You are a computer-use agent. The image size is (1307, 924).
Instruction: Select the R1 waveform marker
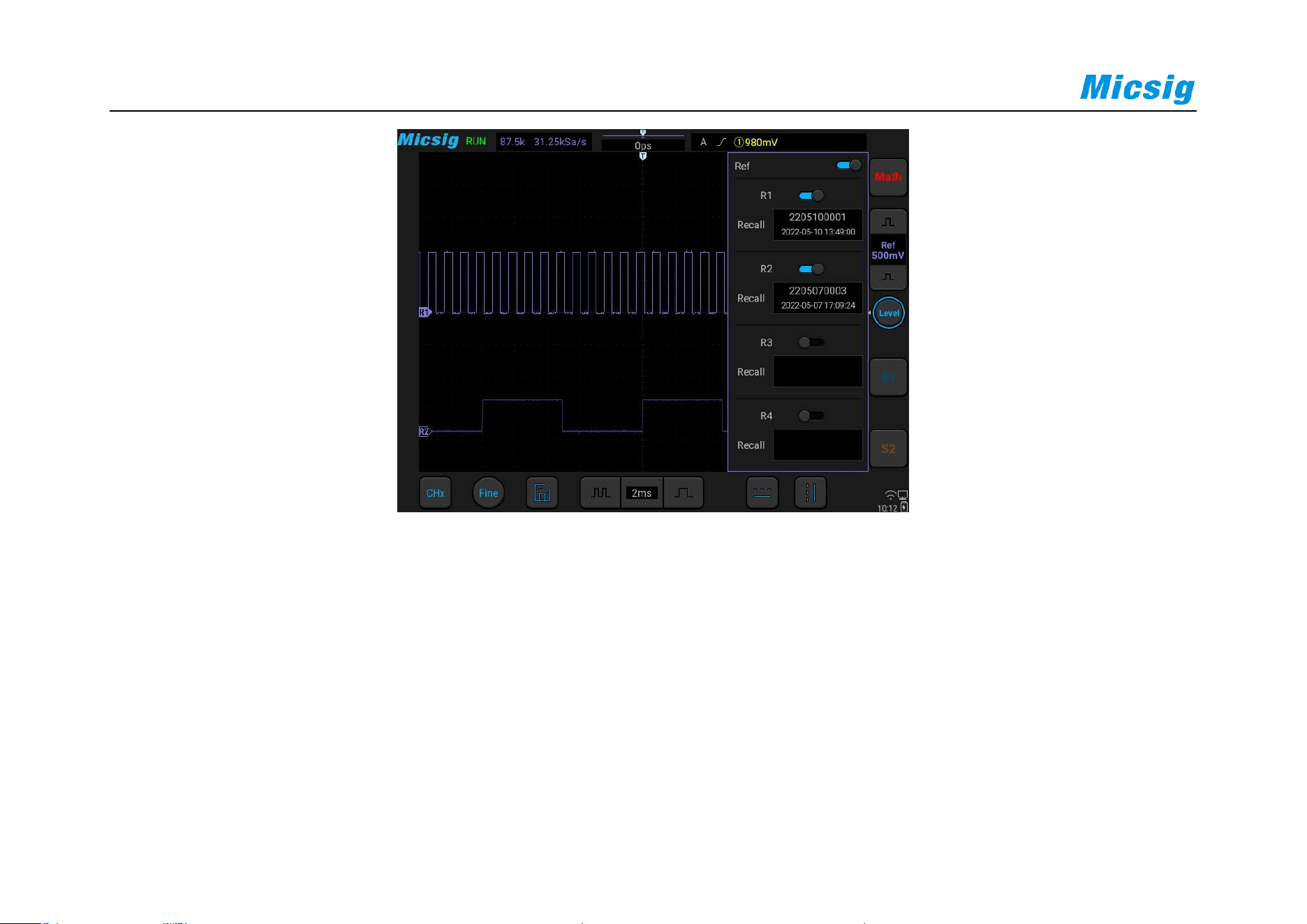coord(424,313)
